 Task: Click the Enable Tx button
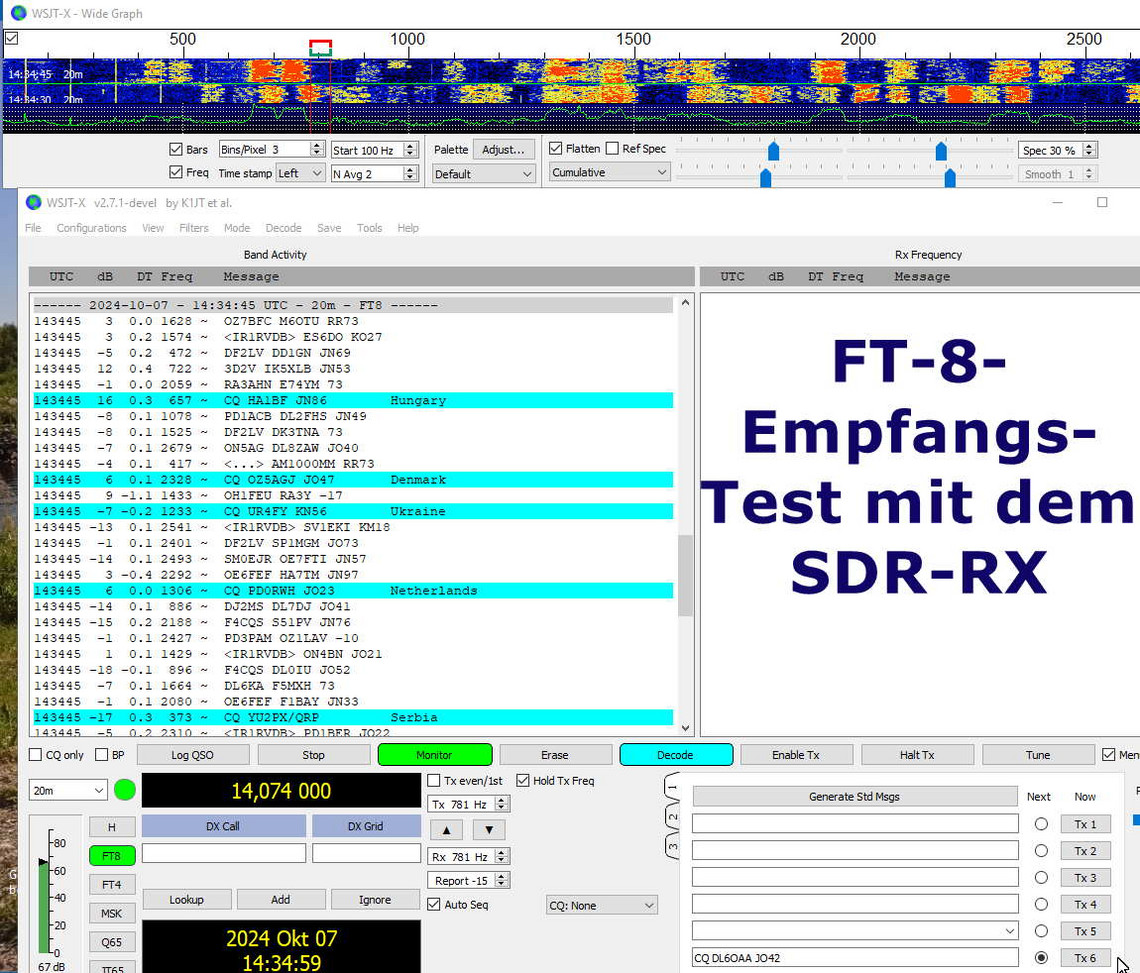796,755
